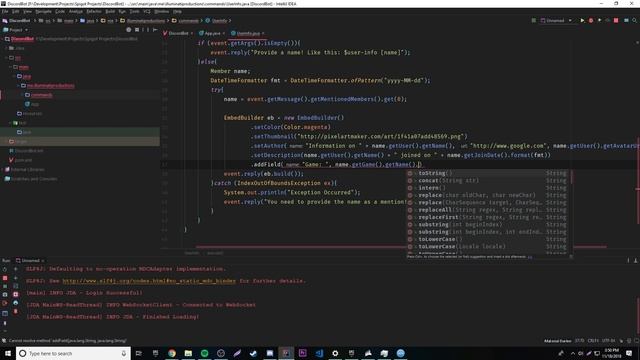Open Spotify from the taskbar
Image resolution: width=640 pixels, height=360 pixels.
[204, 353]
